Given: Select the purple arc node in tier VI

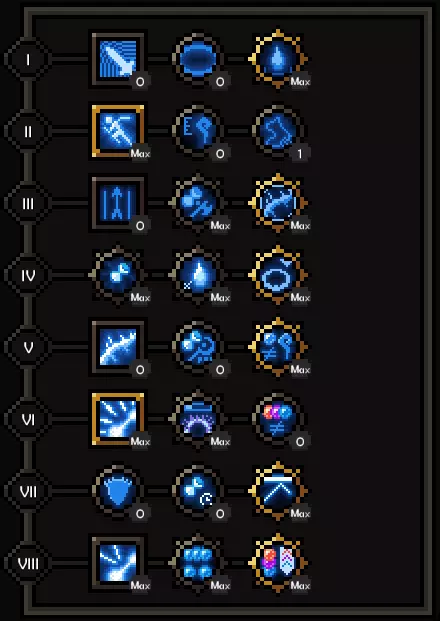Looking at the screenshot, I should pyautogui.click(x=198, y=419).
